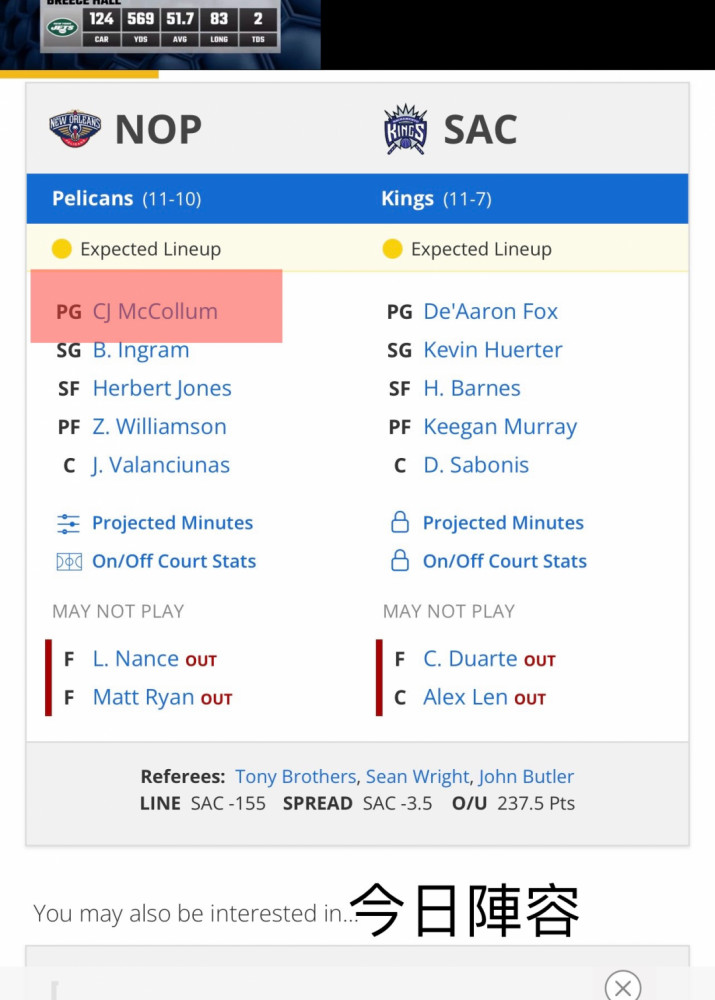Click the New Orleans Pelicans team logo
This screenshot has height=1000, width=715.
(x=75, y=129)
